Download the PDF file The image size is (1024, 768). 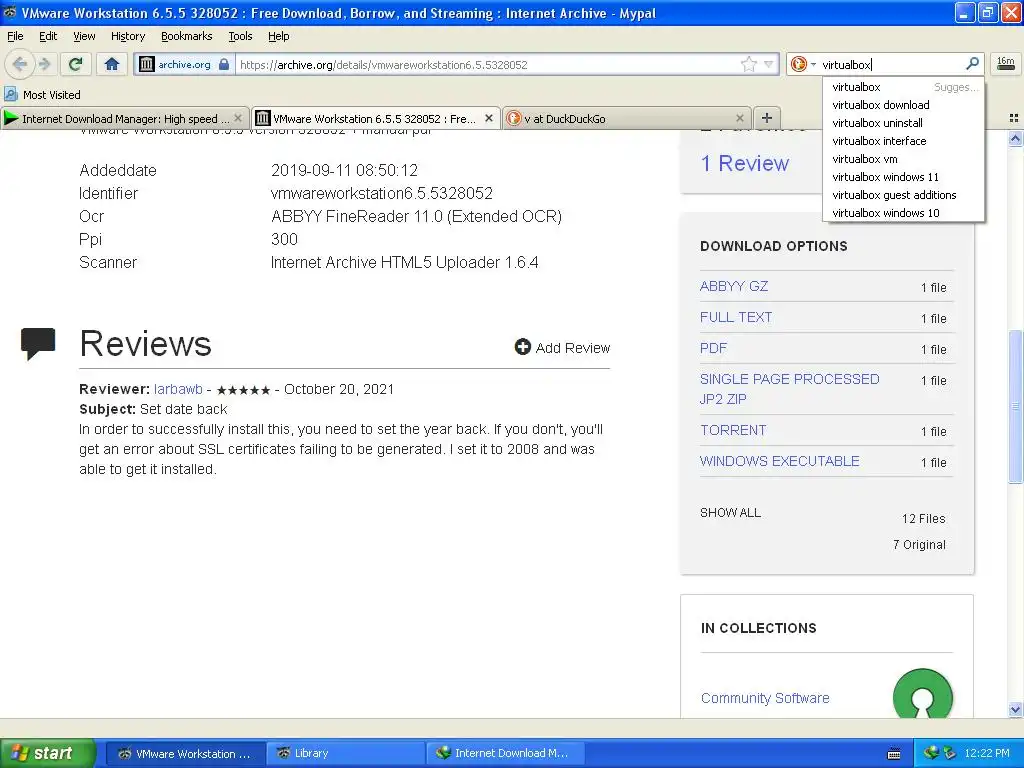(713, 348)
